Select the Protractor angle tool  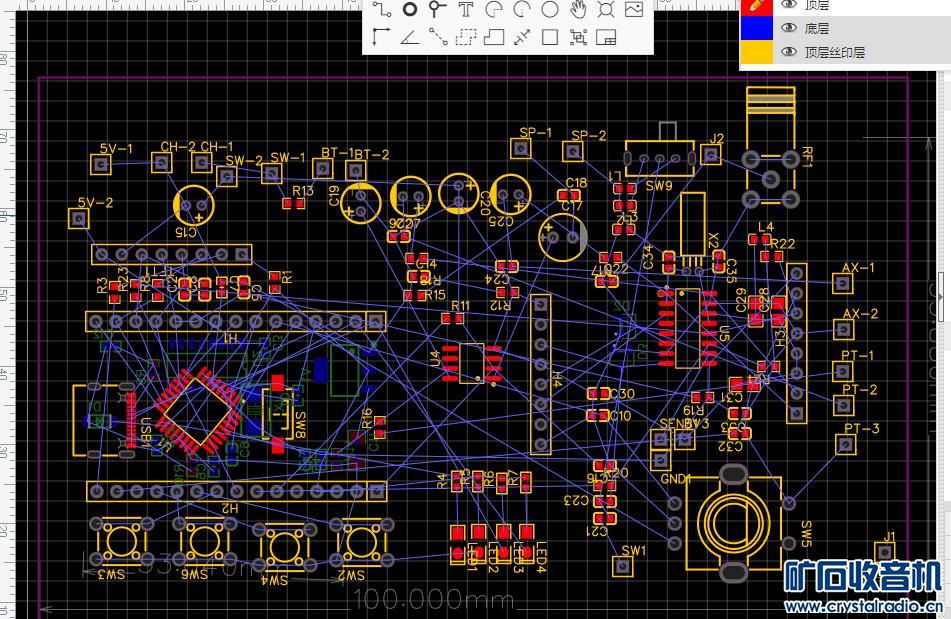[x=410, y=37]
